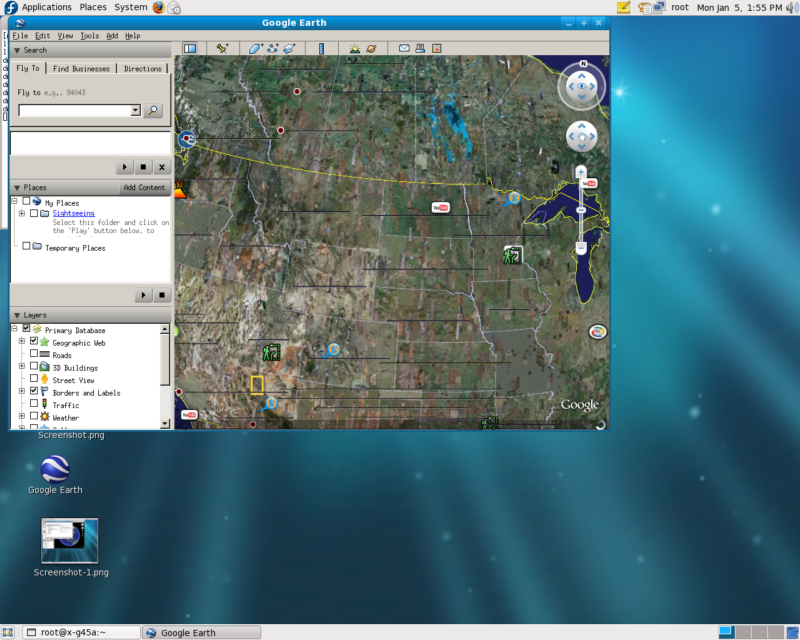Enable the Roads layer checkbox
Viewport: 800px width, 640px height.
[x=34, y=355]
